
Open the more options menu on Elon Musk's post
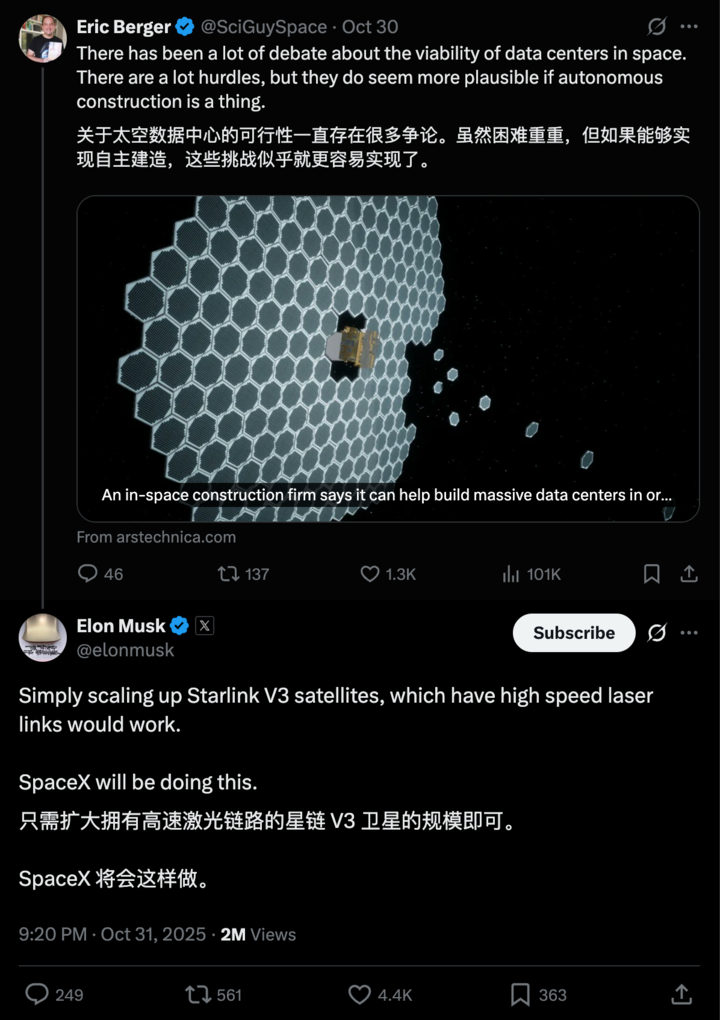pyautogui.click(x=688, y=633)
